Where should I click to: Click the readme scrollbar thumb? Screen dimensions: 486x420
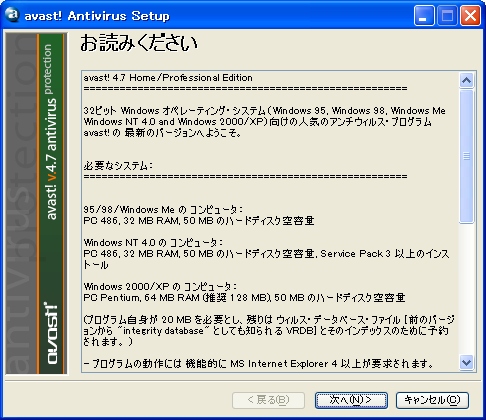pyautogui.click(x=466, y=156)
